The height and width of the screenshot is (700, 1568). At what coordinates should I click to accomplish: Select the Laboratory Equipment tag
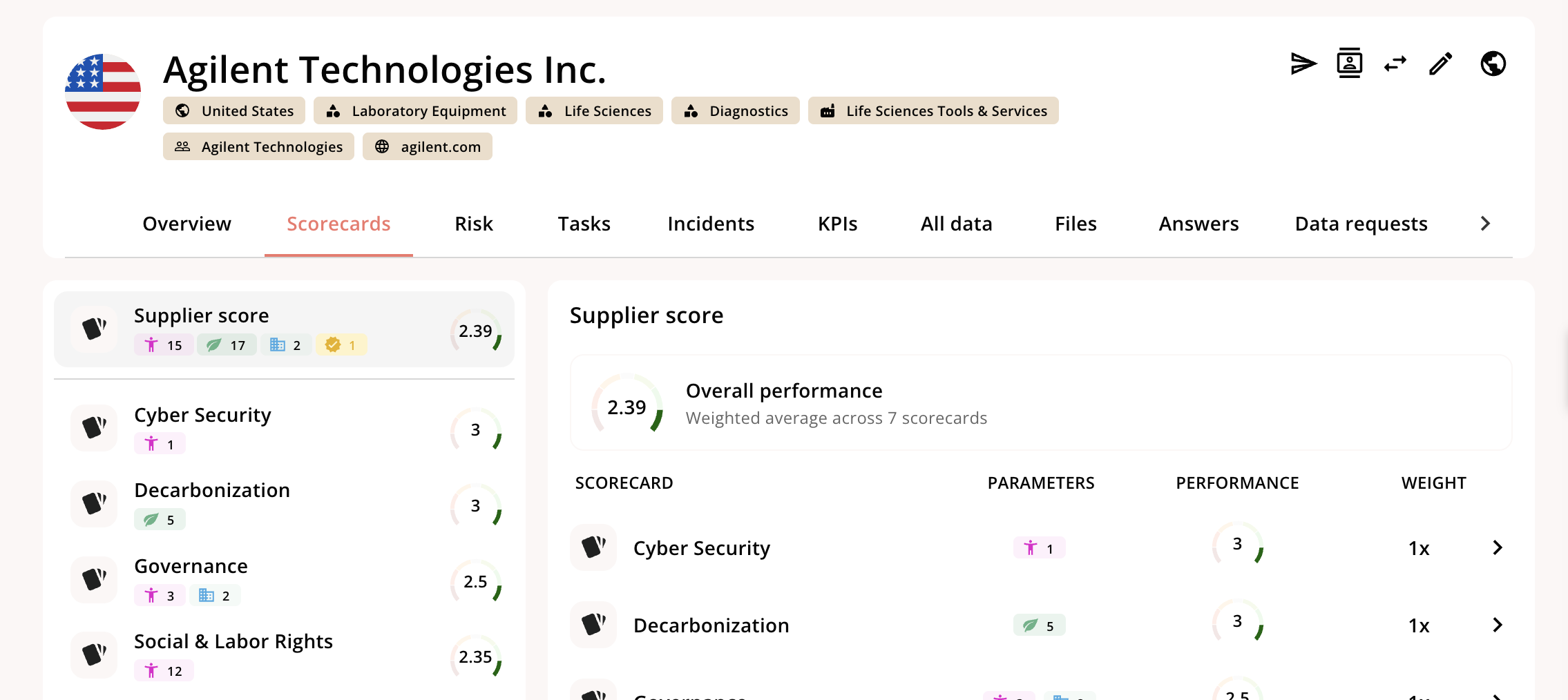tap(415, 110)
